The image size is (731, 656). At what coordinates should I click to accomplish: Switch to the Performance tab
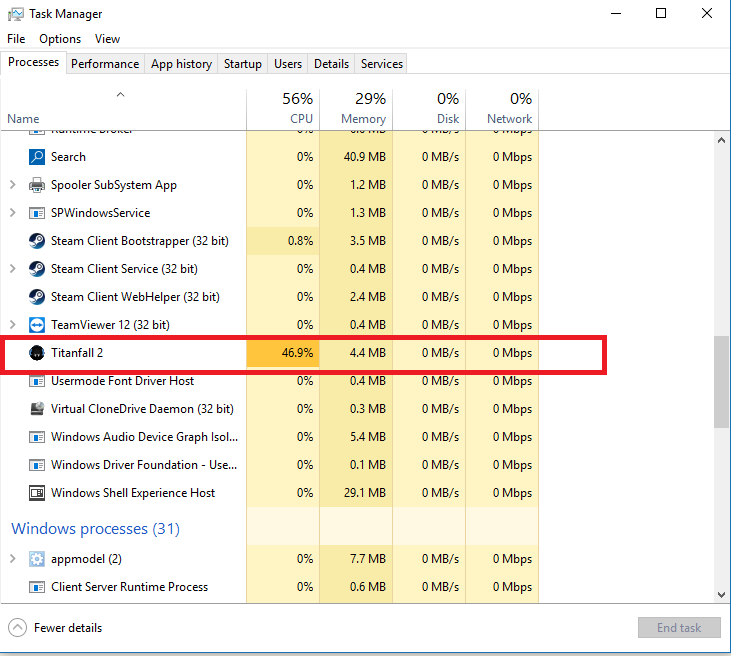105,64
